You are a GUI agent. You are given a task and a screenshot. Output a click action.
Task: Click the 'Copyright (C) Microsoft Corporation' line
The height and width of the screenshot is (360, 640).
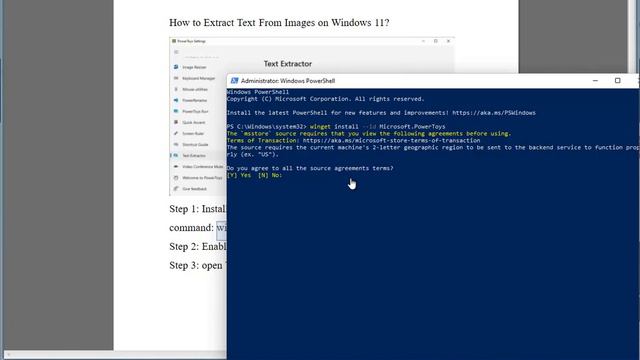(326, 99)
